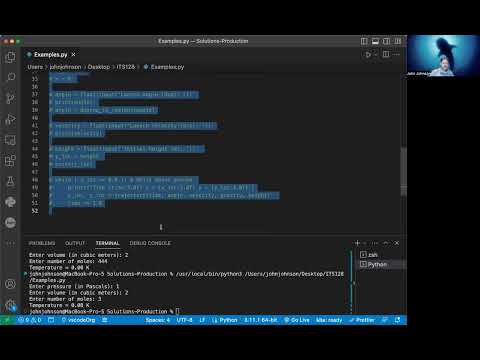This screenshot has height=360, width=480.
Task: Open the Manage gear icon
Action: tap(10, 304)
